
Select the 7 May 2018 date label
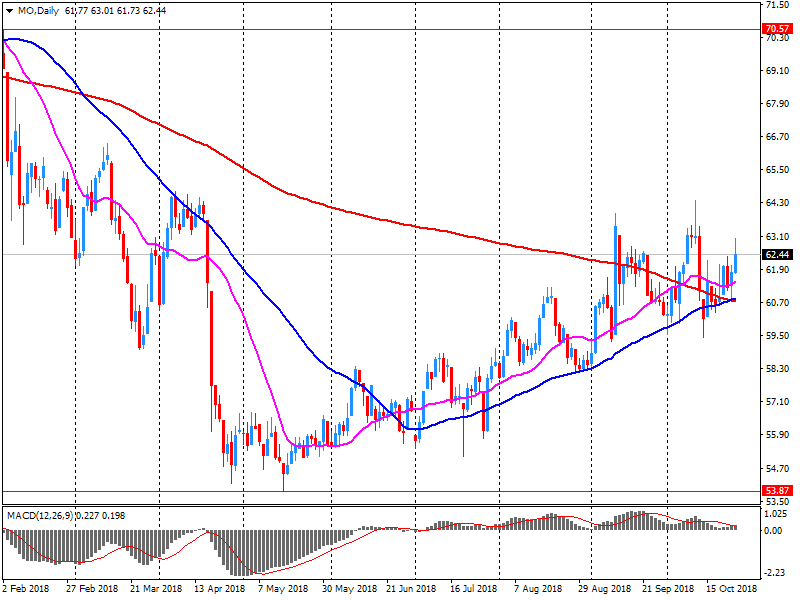click(283, 588)
